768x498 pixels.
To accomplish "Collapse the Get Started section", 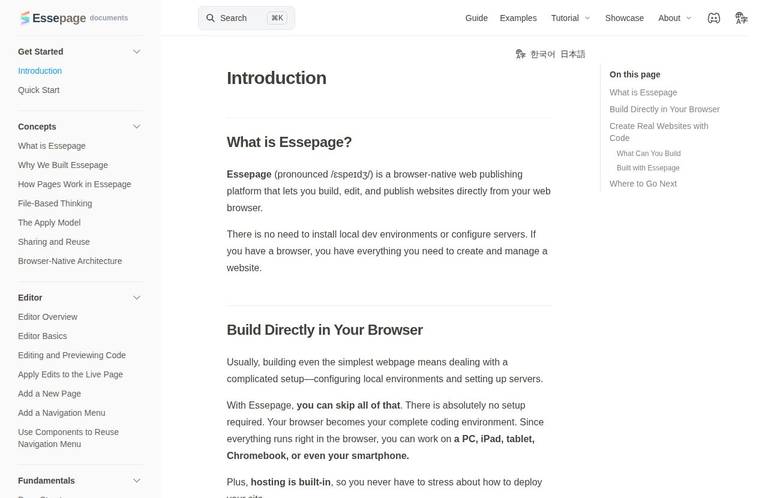I will point(137,51).
